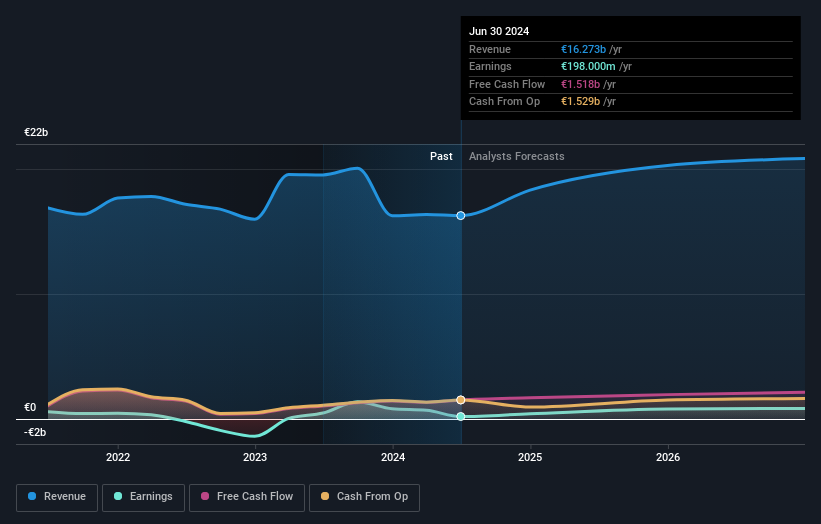The width and height of the screenshot is (821, 524).
Task: Click the Analysts Forecasts label
Action: [x=517, y=156]
